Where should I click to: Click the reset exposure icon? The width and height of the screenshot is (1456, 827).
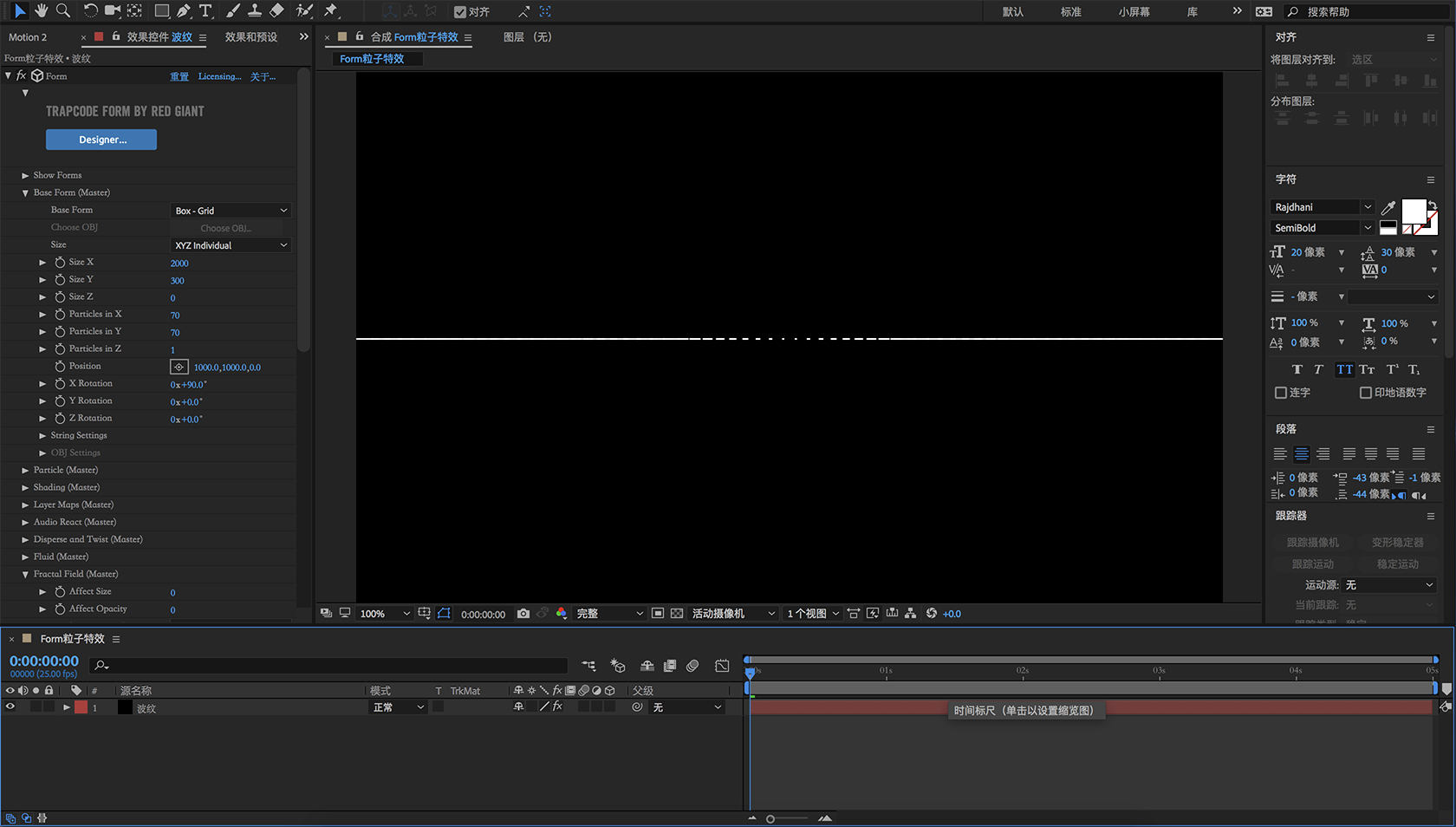pyautogui.click(x=932, y=614)
